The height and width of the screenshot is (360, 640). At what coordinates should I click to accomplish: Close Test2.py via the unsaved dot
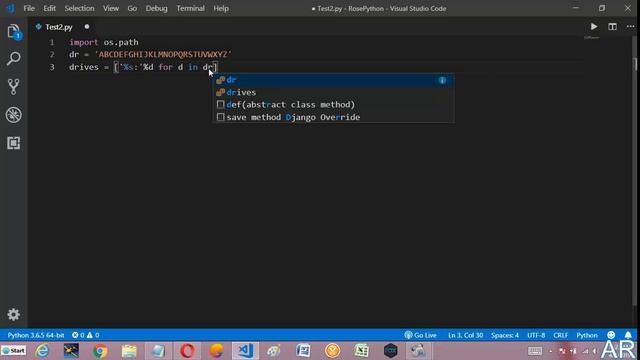pyautogui.click(x=87, y=27)
